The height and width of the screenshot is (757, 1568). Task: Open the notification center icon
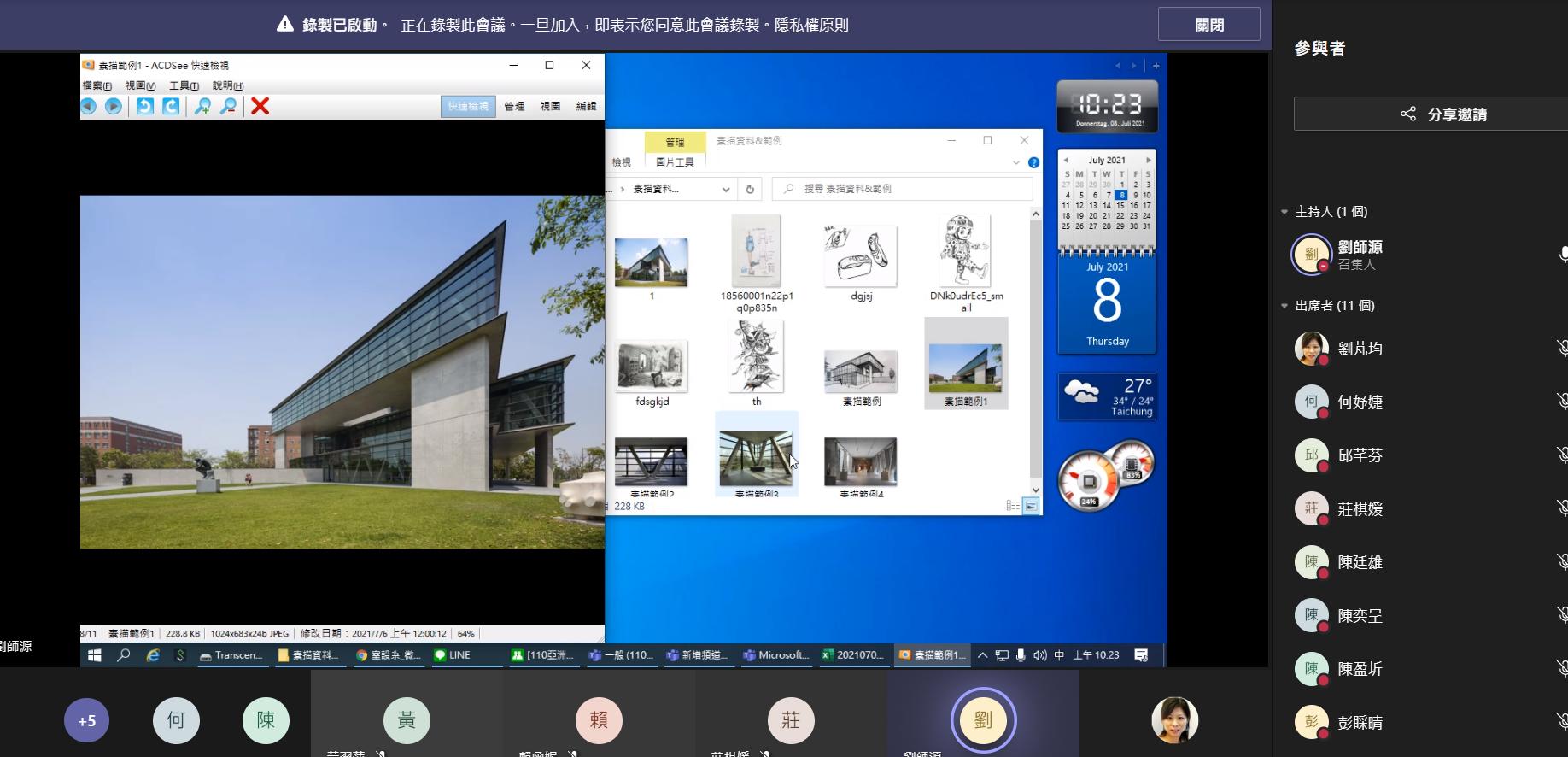[1141, 655]
